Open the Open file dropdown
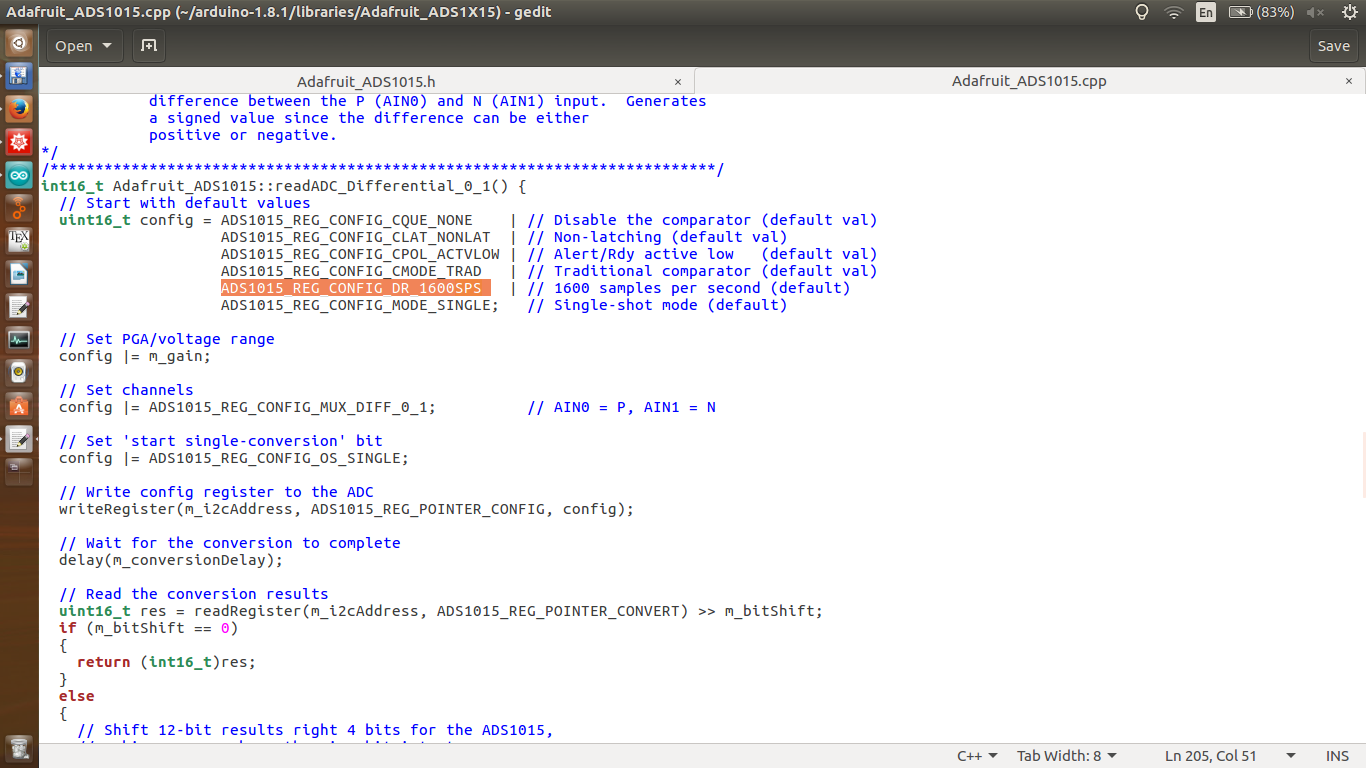Image resolution: width=1366 pixels, height=768 pixels. [x=83, y=46]
